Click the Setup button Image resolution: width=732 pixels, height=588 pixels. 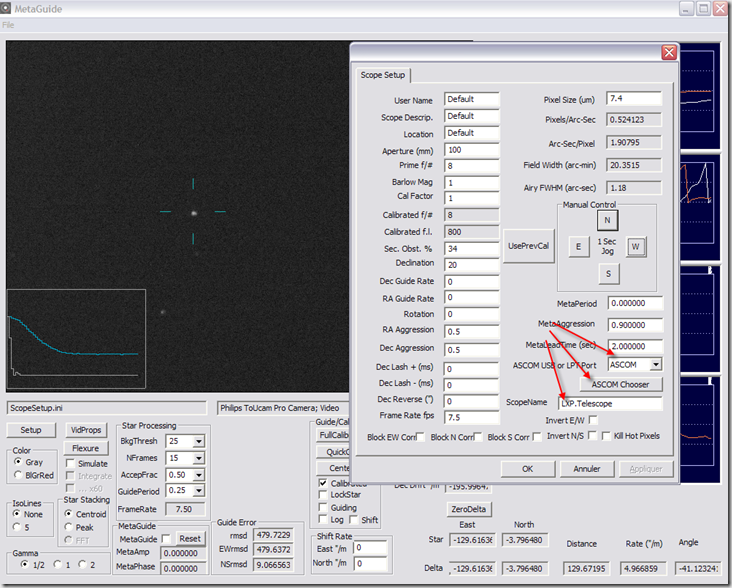[x=31, y=430]
